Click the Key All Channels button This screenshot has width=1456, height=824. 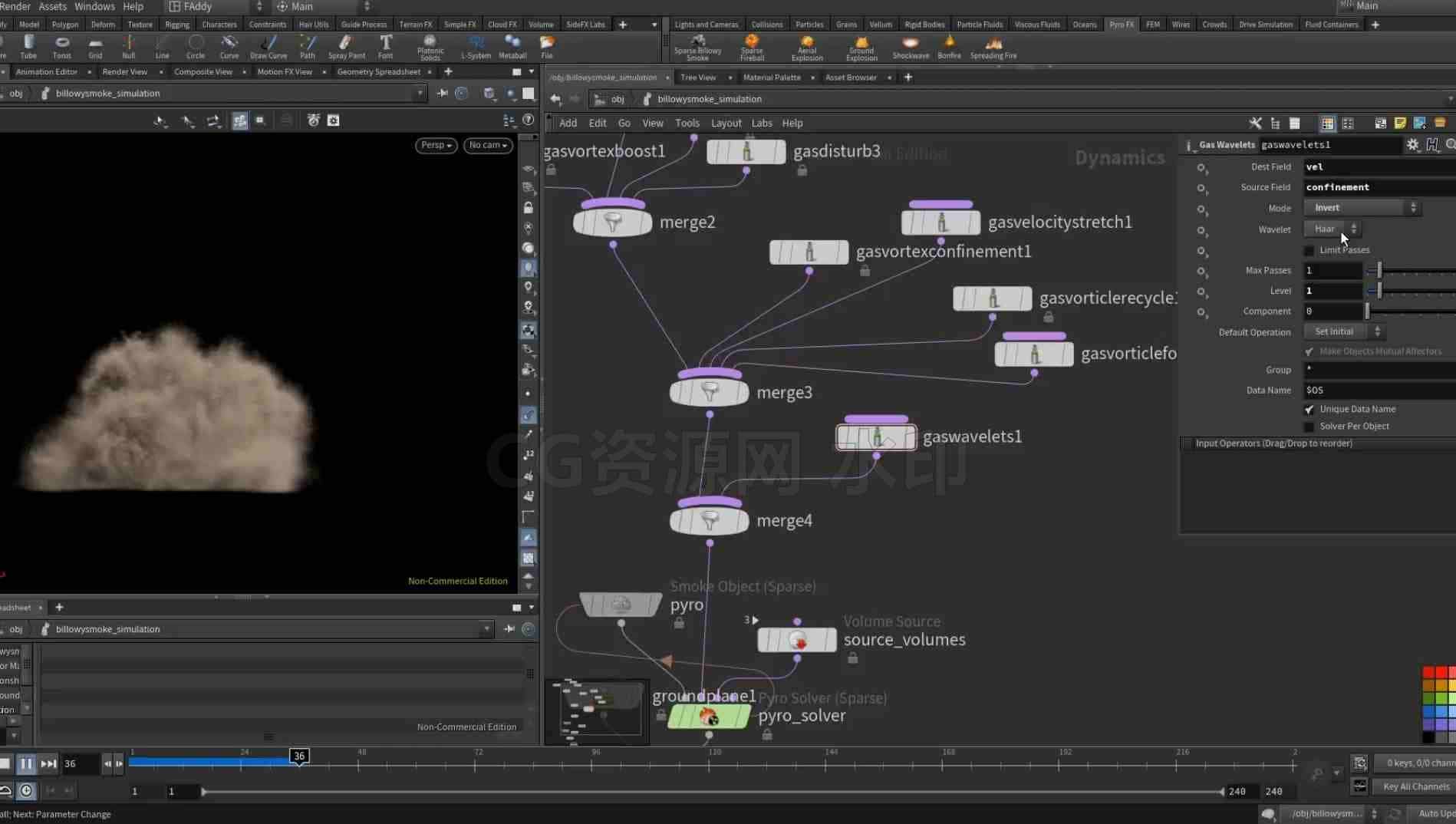[1415, 786]
